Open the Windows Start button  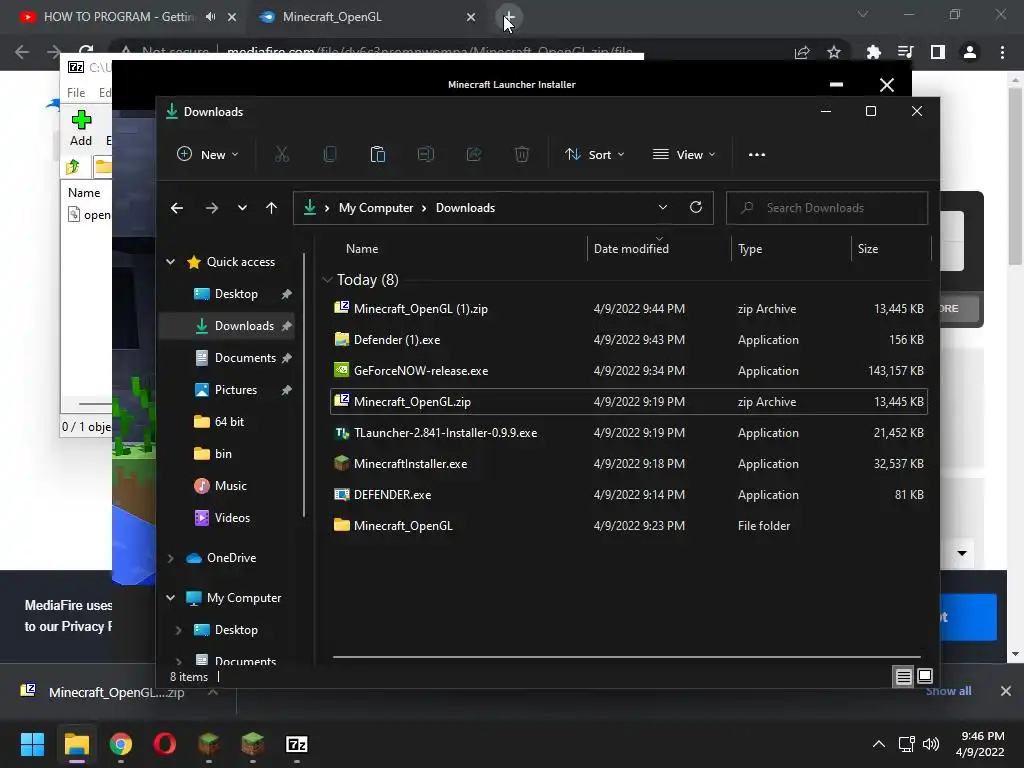32,744
